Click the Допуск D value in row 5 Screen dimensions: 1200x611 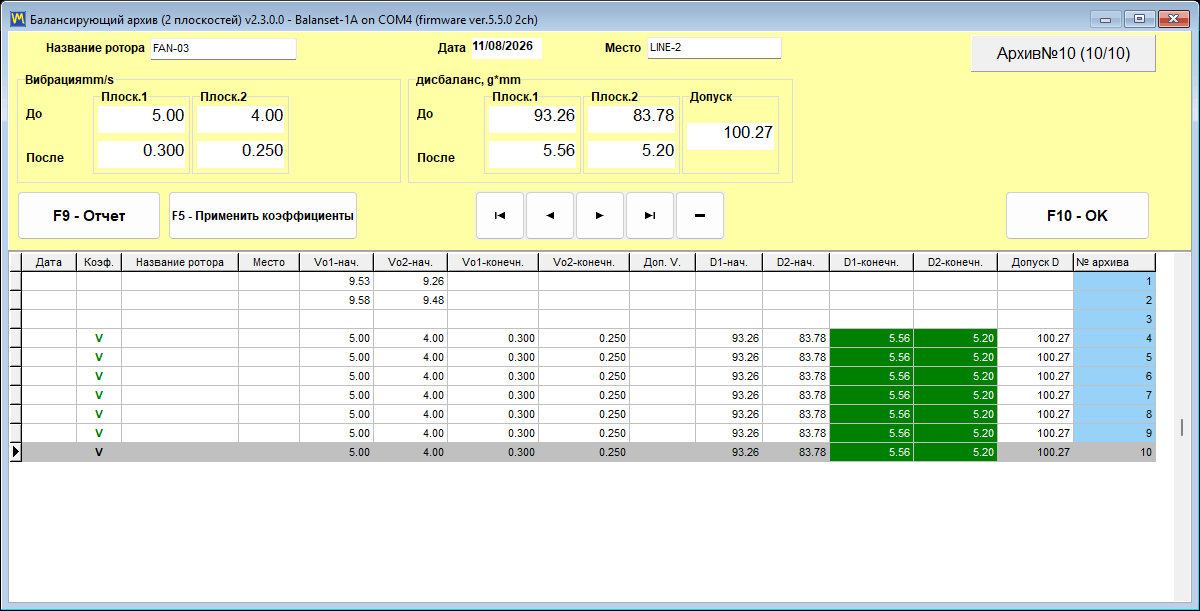tap(1035, 357)
